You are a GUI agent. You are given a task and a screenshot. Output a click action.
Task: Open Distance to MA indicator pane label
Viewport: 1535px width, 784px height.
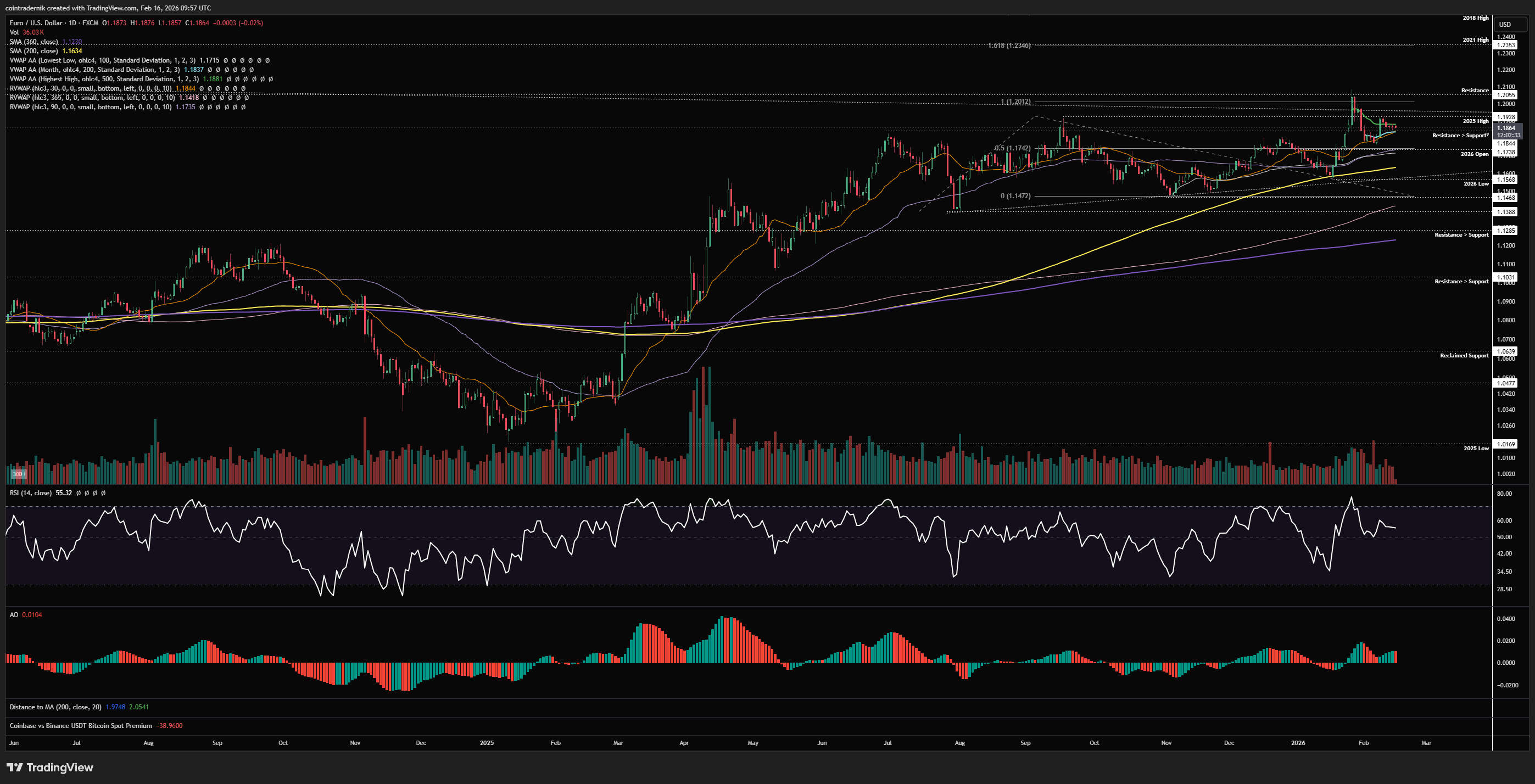[55, 707]
